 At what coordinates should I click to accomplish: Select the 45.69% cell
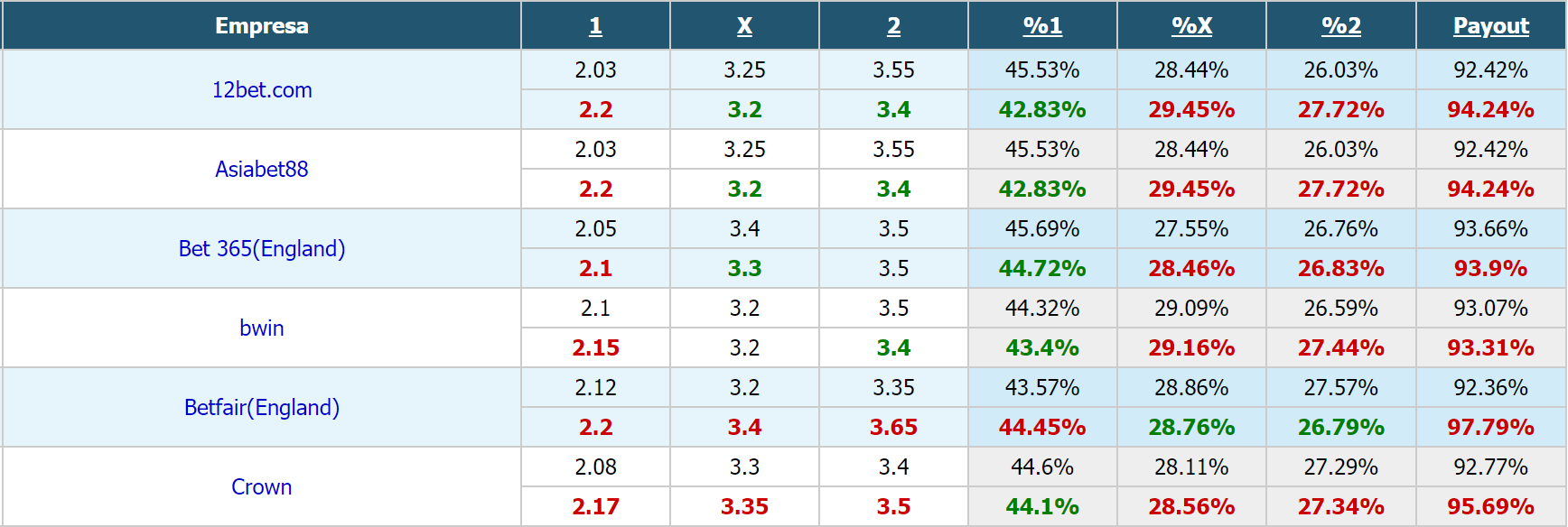(x=1042, y=229)
